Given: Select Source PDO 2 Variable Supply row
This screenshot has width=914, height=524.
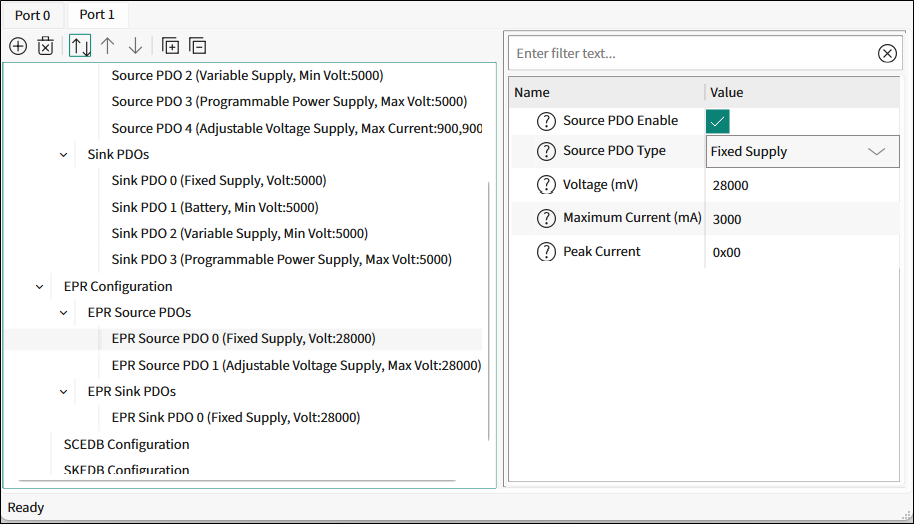Looking at the screenshot, I should [x=247, y=76].
